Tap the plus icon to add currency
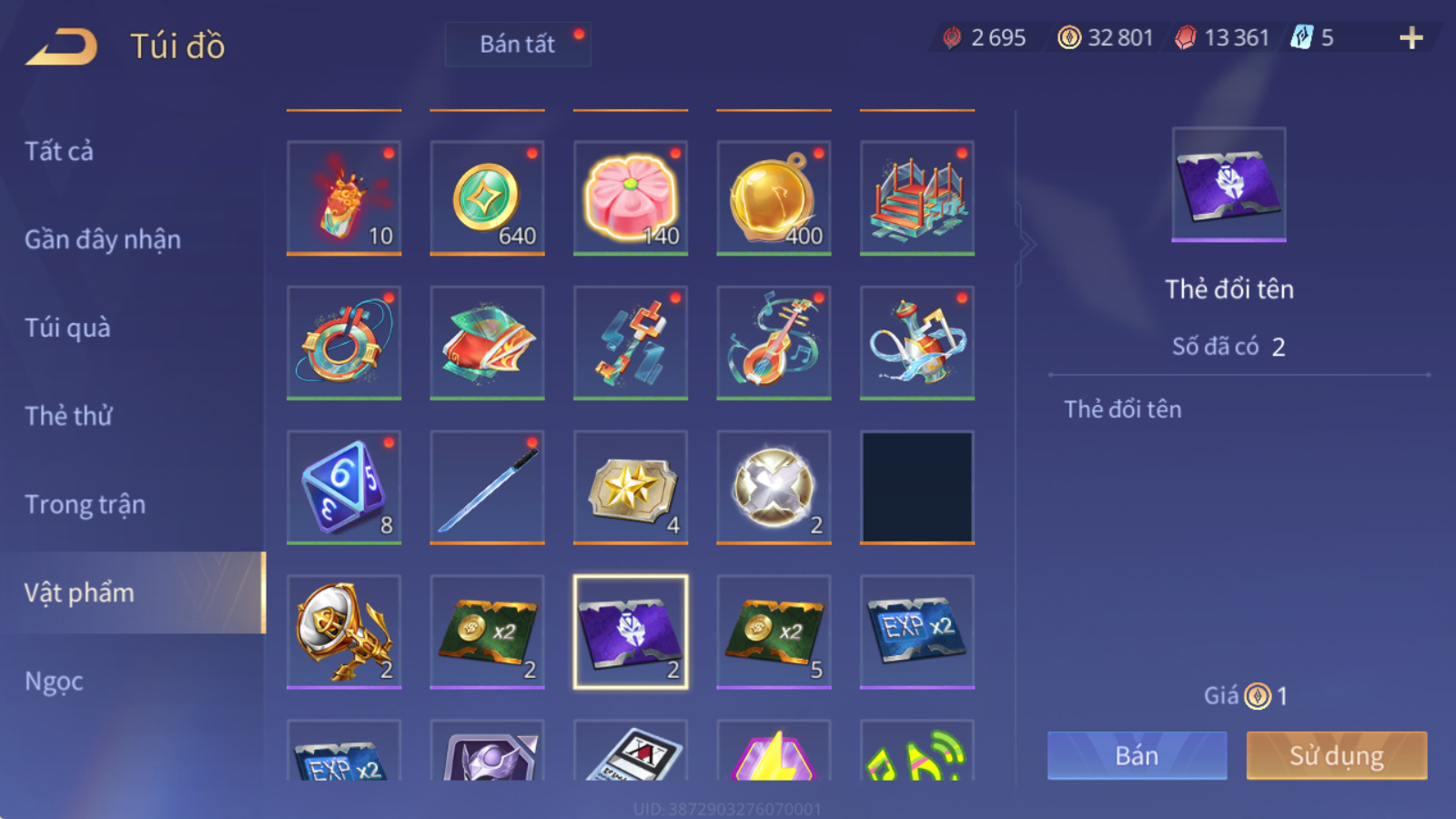1456x819 pixels. tap(1411, 38)
